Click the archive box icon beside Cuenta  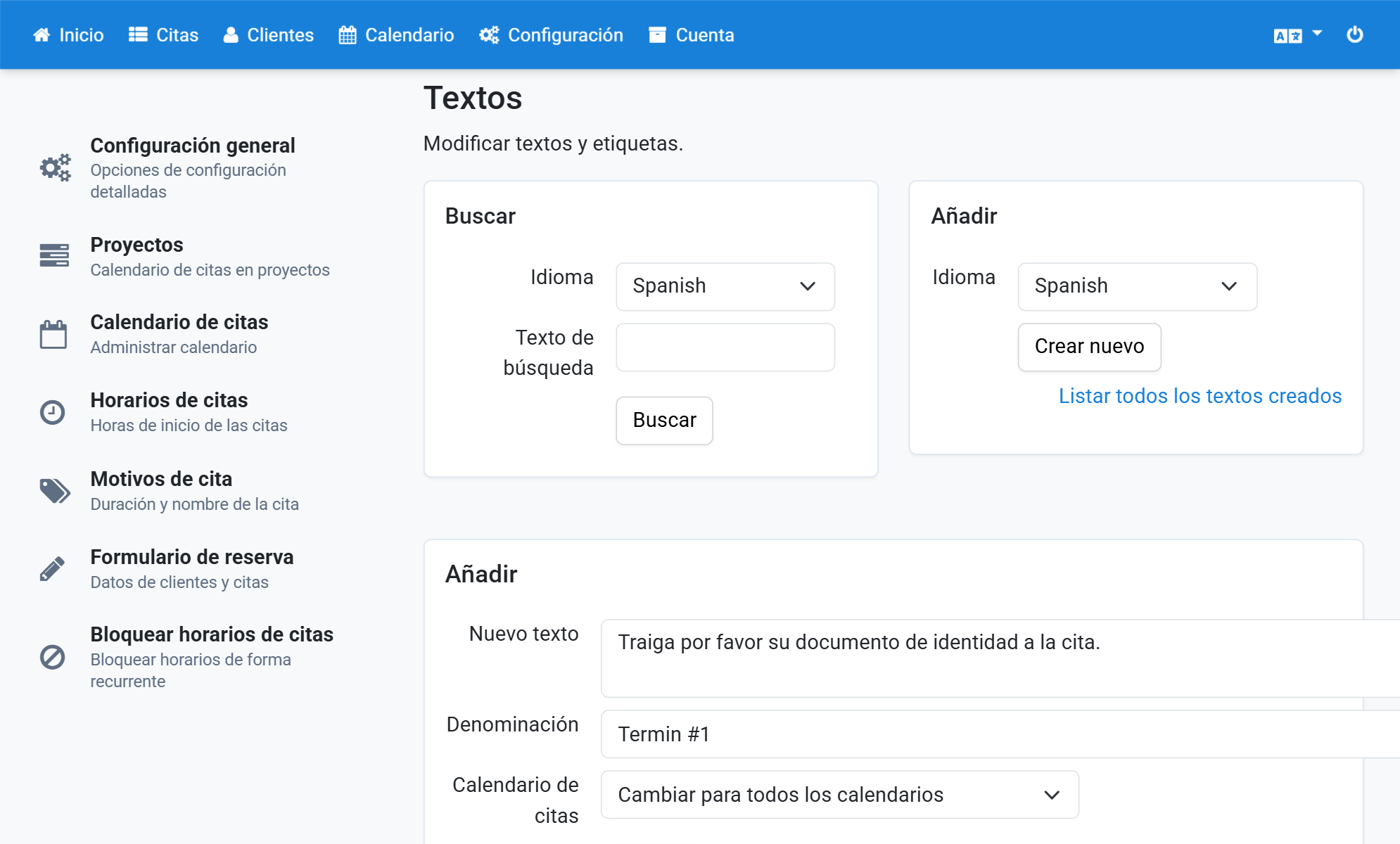[x=657, y=35]
